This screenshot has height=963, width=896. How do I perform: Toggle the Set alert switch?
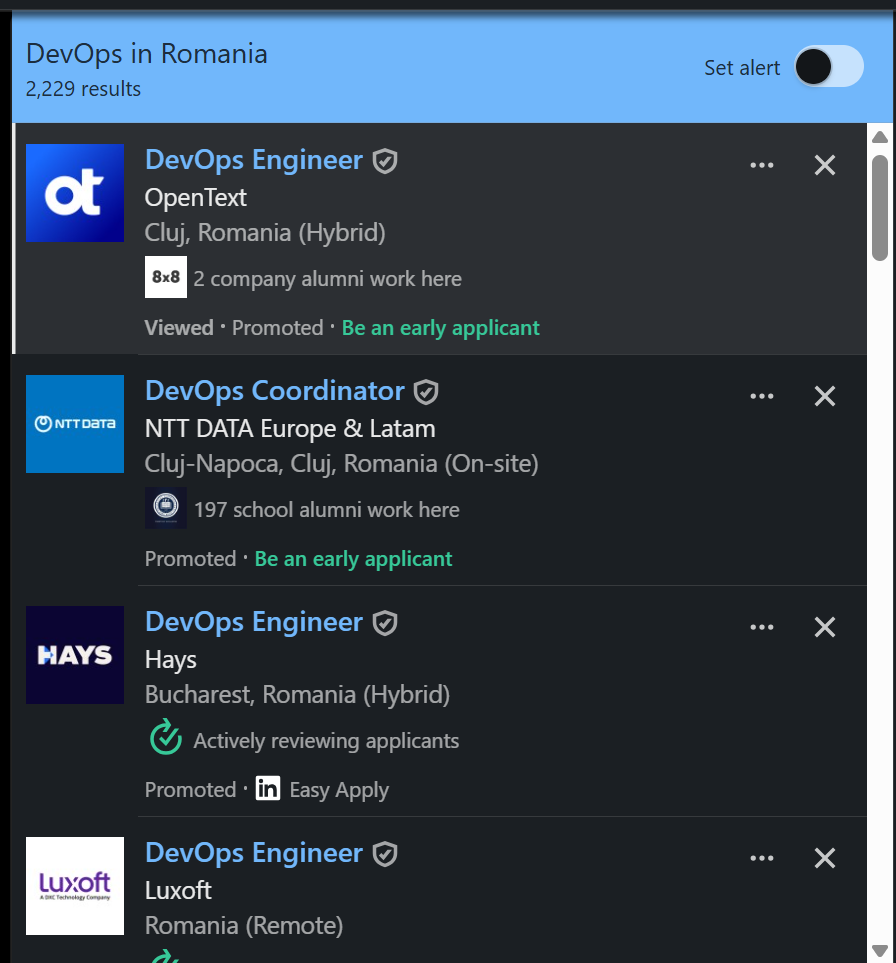pyautogui.click(x=829, y=66)
